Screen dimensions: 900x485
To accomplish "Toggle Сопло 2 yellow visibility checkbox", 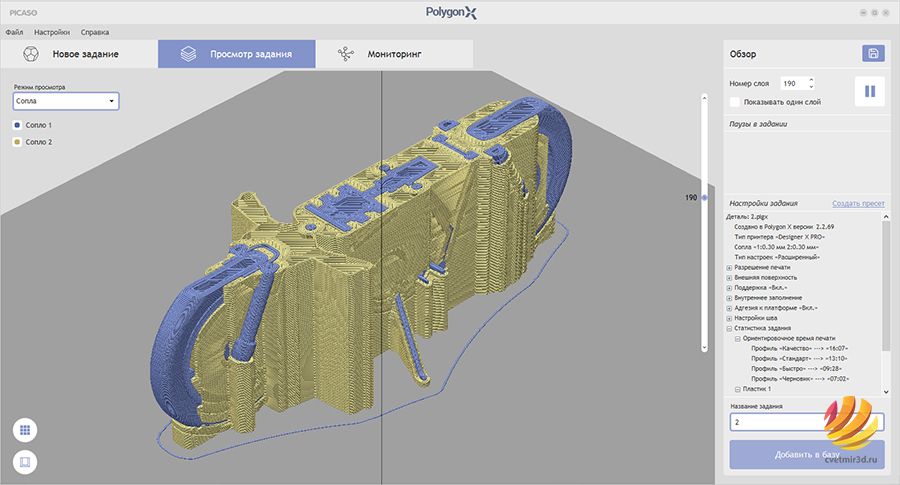I will (x=17, y=142).
